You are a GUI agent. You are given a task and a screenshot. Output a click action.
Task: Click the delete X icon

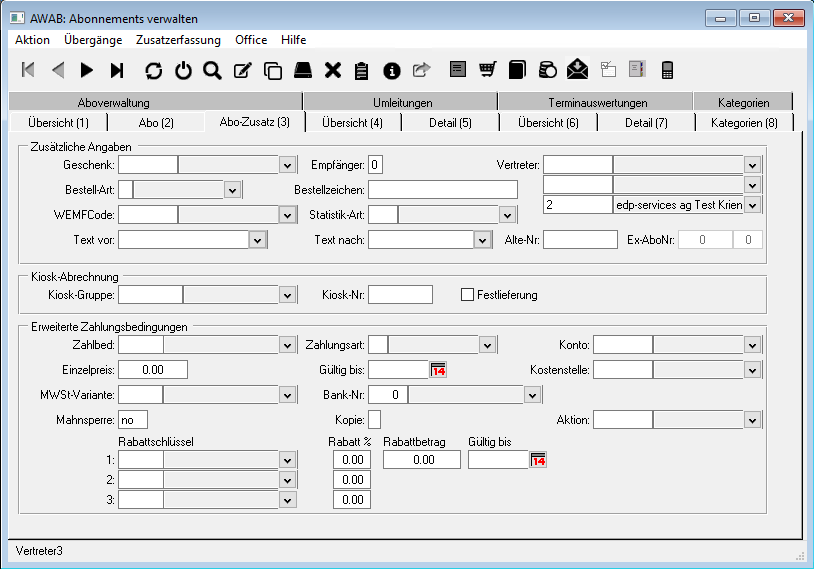[x=333, y=70]
